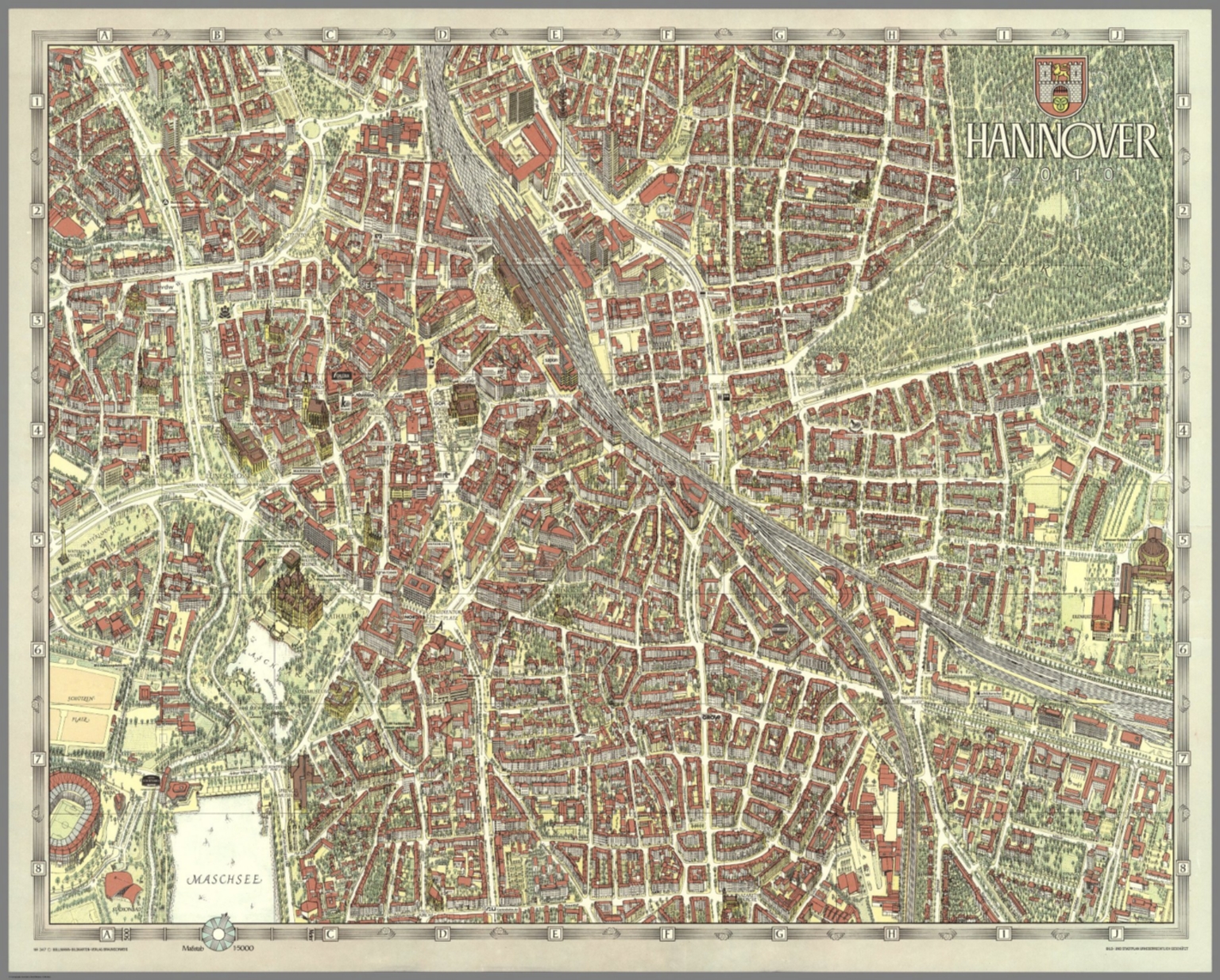Screen dimensions: 1220x980
Task: Click grid marker H on top border
Action: click(x=893, y=34)
